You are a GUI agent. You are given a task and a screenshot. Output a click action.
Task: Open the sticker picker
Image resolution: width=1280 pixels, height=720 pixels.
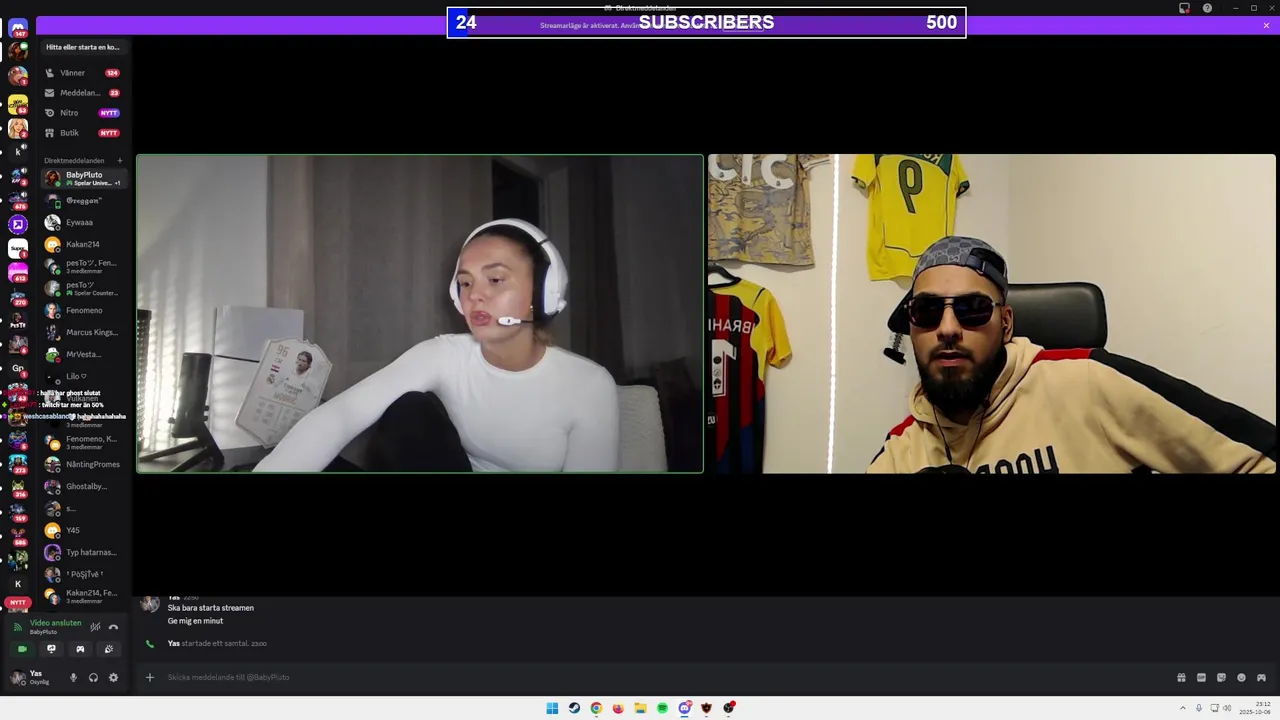pos(1221,677)
